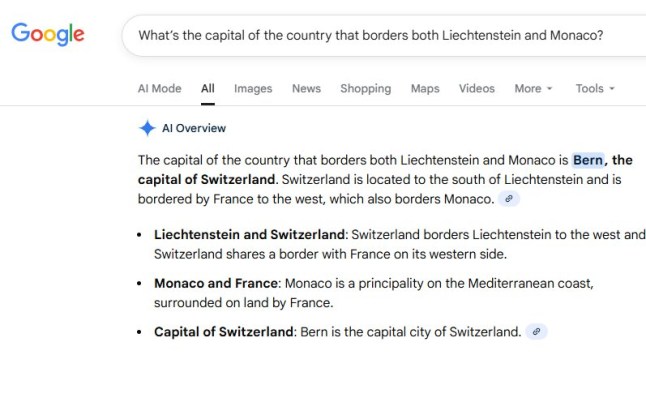The height and width of the screenshot is (402, 646).
Task: Select the All results tab
Action: [x=207, y=88]
